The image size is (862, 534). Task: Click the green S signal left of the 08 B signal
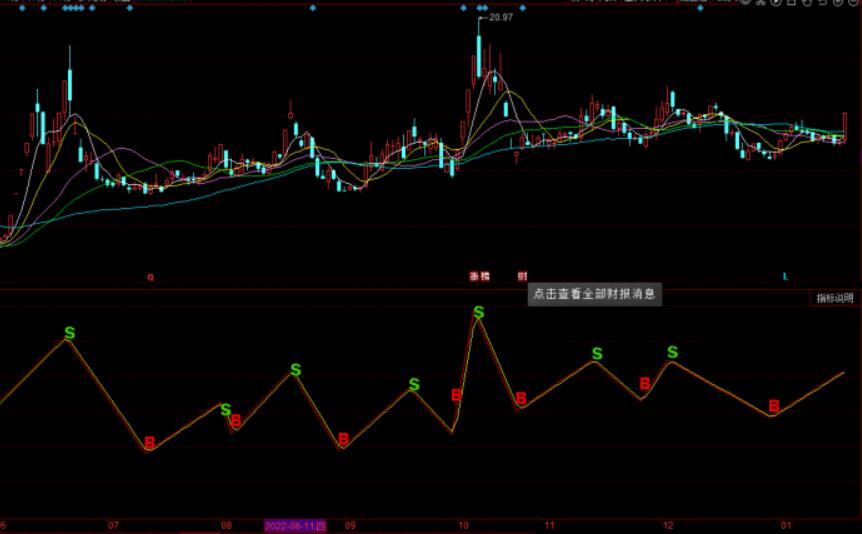pos(225,409)
